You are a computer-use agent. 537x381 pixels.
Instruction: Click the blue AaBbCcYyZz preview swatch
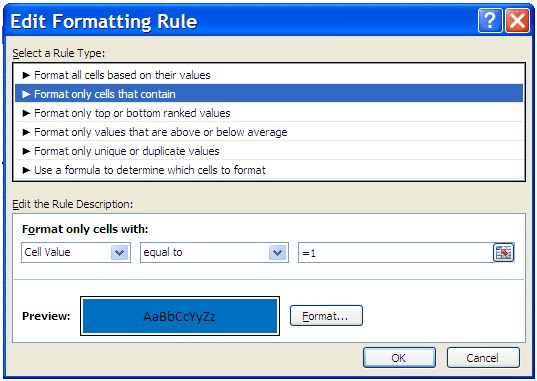[180, 316]
